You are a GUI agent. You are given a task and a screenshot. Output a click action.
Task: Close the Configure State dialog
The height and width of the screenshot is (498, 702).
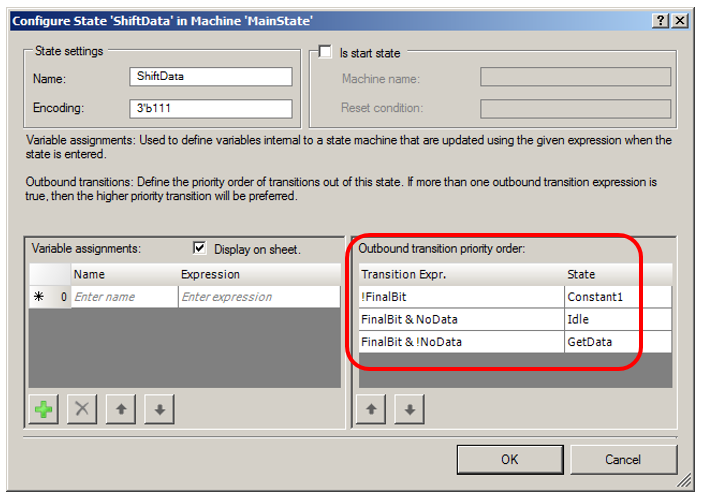click(680, 21)
